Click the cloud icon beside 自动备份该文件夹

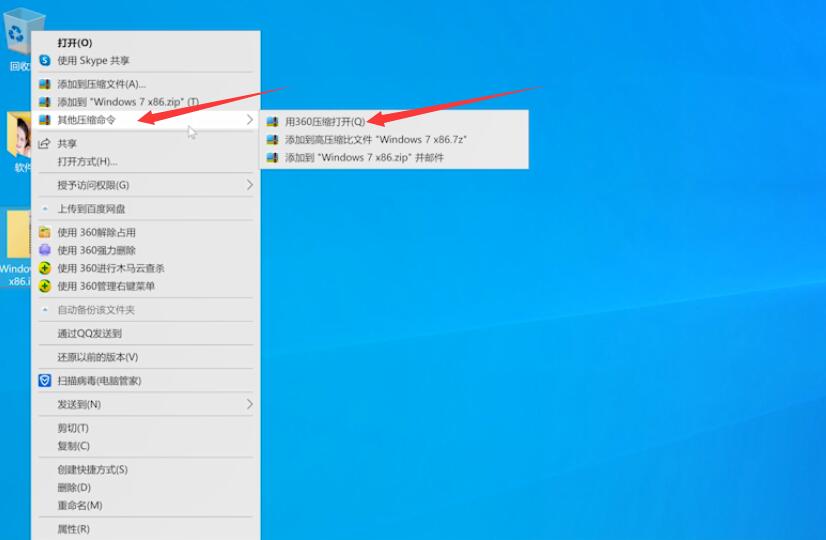tap(45, 310)
